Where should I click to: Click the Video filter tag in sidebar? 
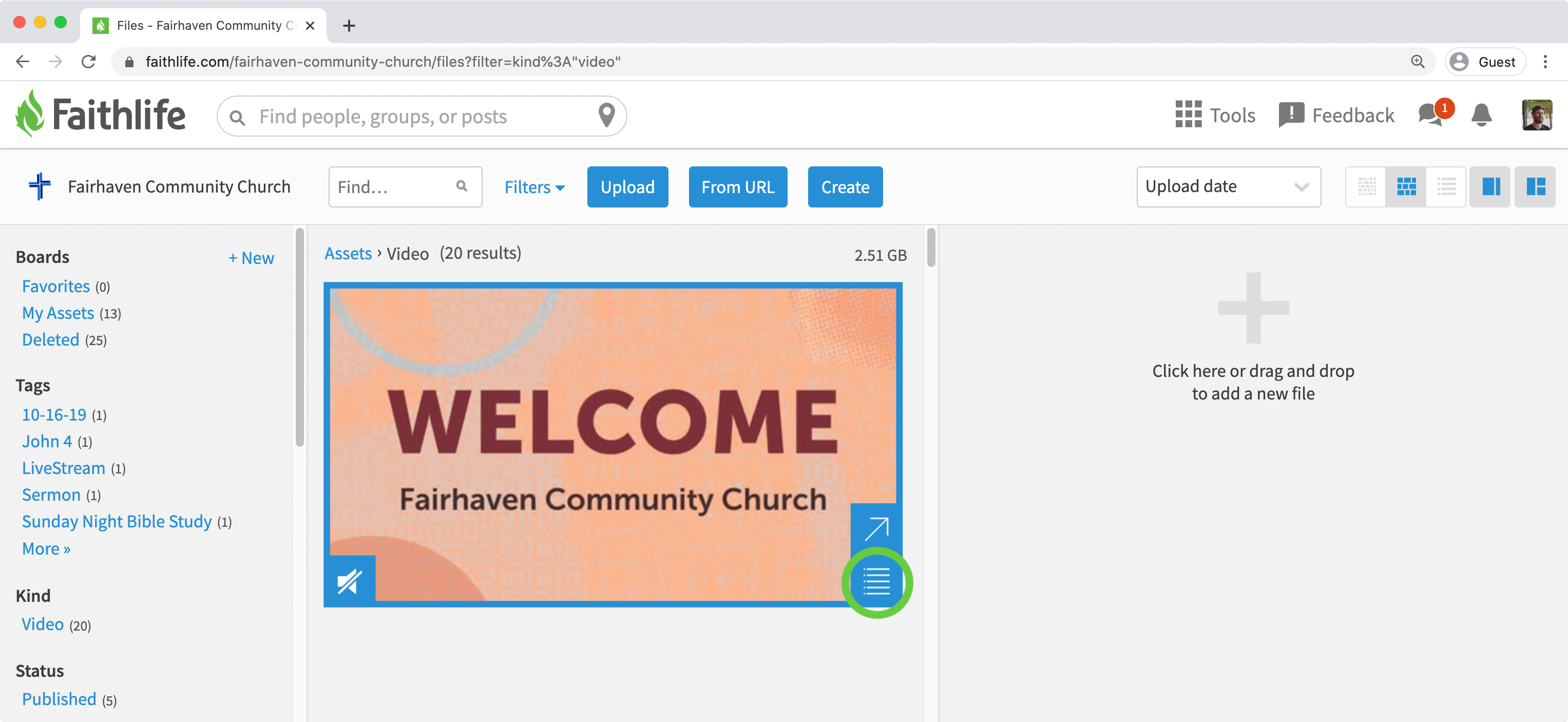point(43,624)
